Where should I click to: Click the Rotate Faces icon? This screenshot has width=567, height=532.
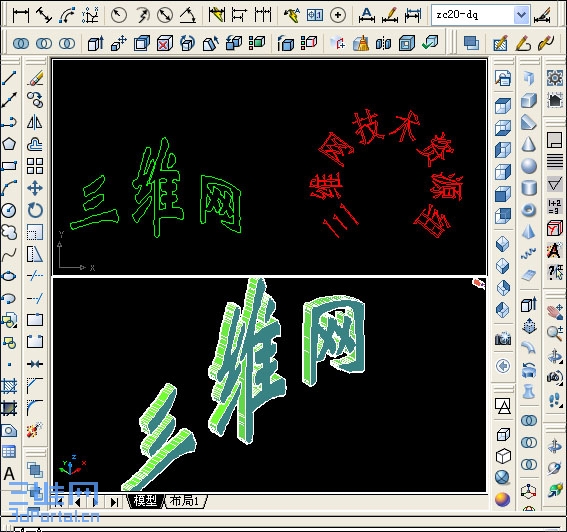188,43
